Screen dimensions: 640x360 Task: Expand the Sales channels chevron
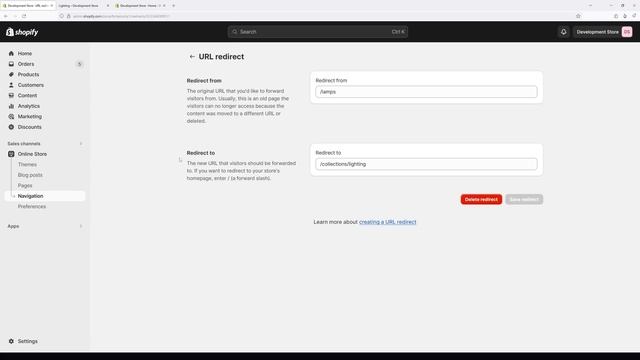tap(81, 144)
